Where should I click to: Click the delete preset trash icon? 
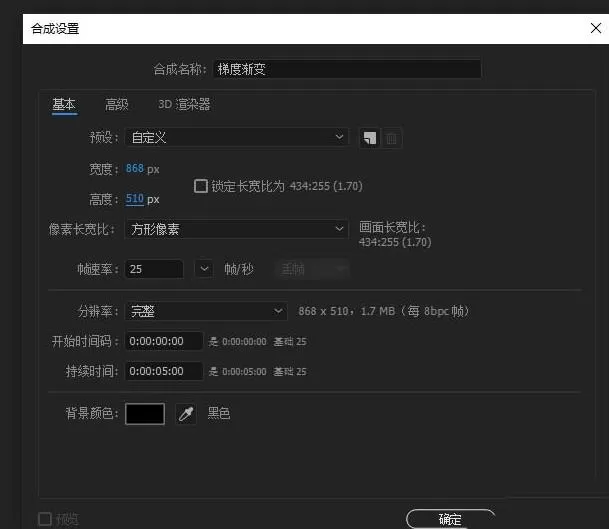tap(392, 138)
